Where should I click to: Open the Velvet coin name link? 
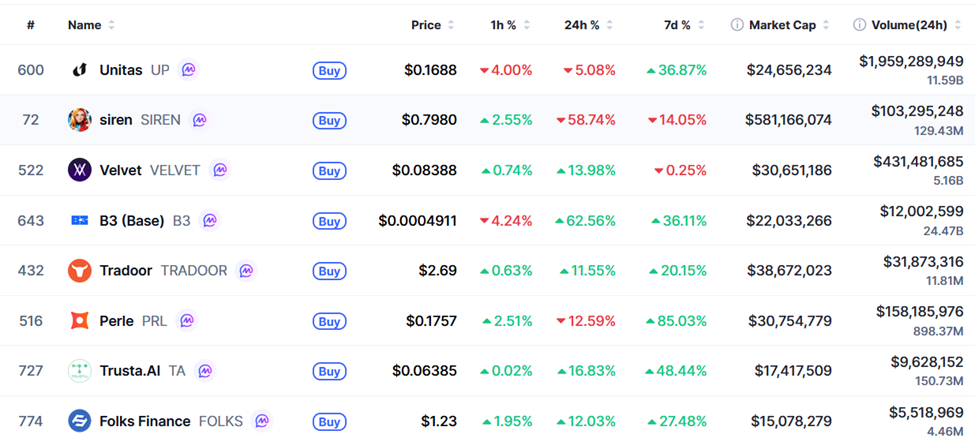pyautogui.click(x=120, y=170)
